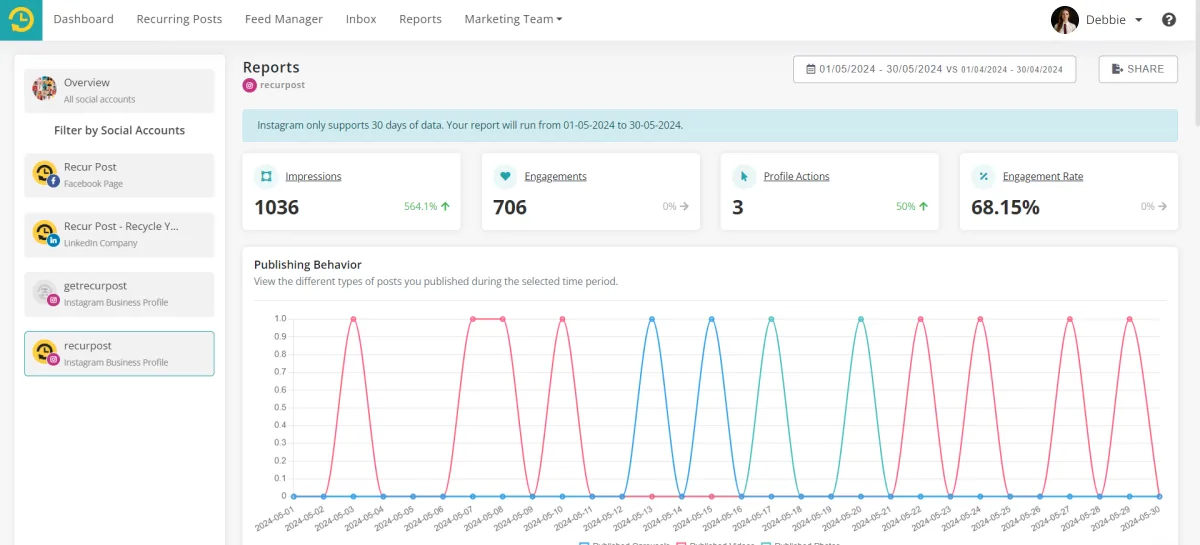The image size is (1200, 545).
Task: Click the Engagement Rate link
Action: pos(1043,176)
